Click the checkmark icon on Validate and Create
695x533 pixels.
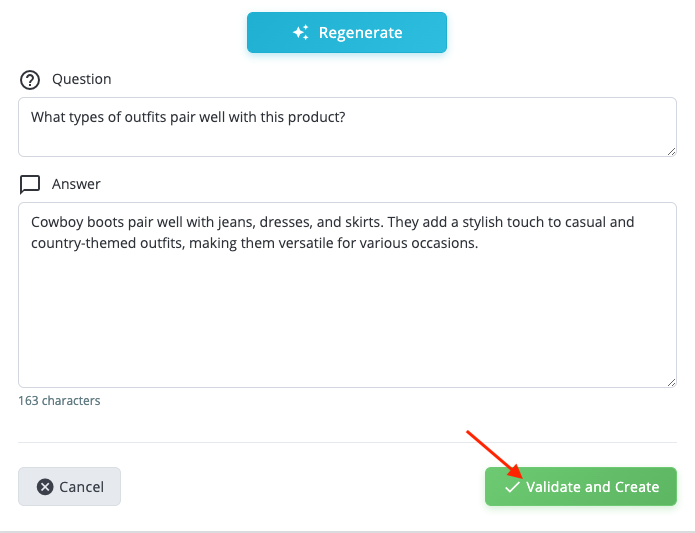[x=512, y=487]
